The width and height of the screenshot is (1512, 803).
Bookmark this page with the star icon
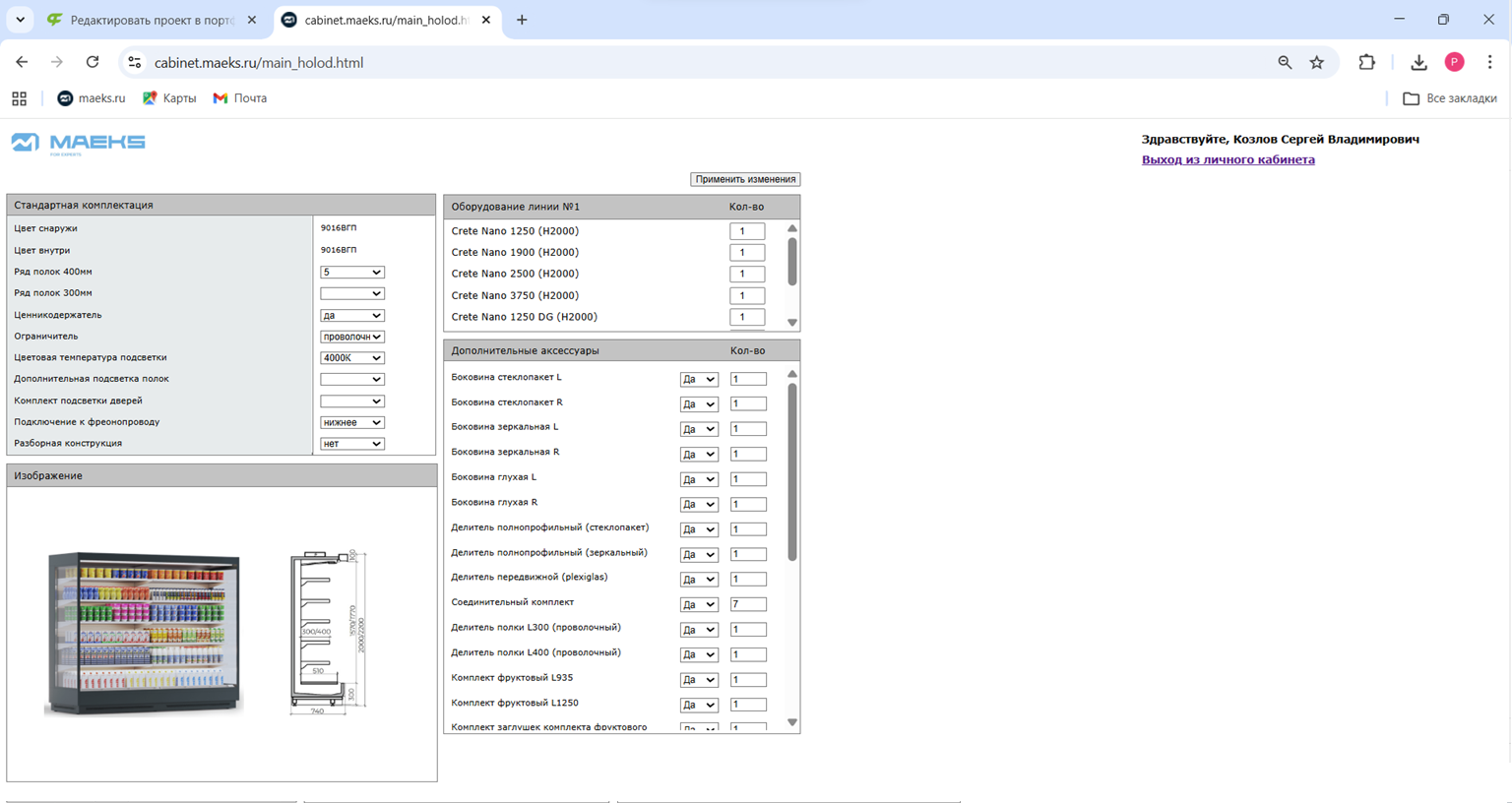(x=1317, y=62)
